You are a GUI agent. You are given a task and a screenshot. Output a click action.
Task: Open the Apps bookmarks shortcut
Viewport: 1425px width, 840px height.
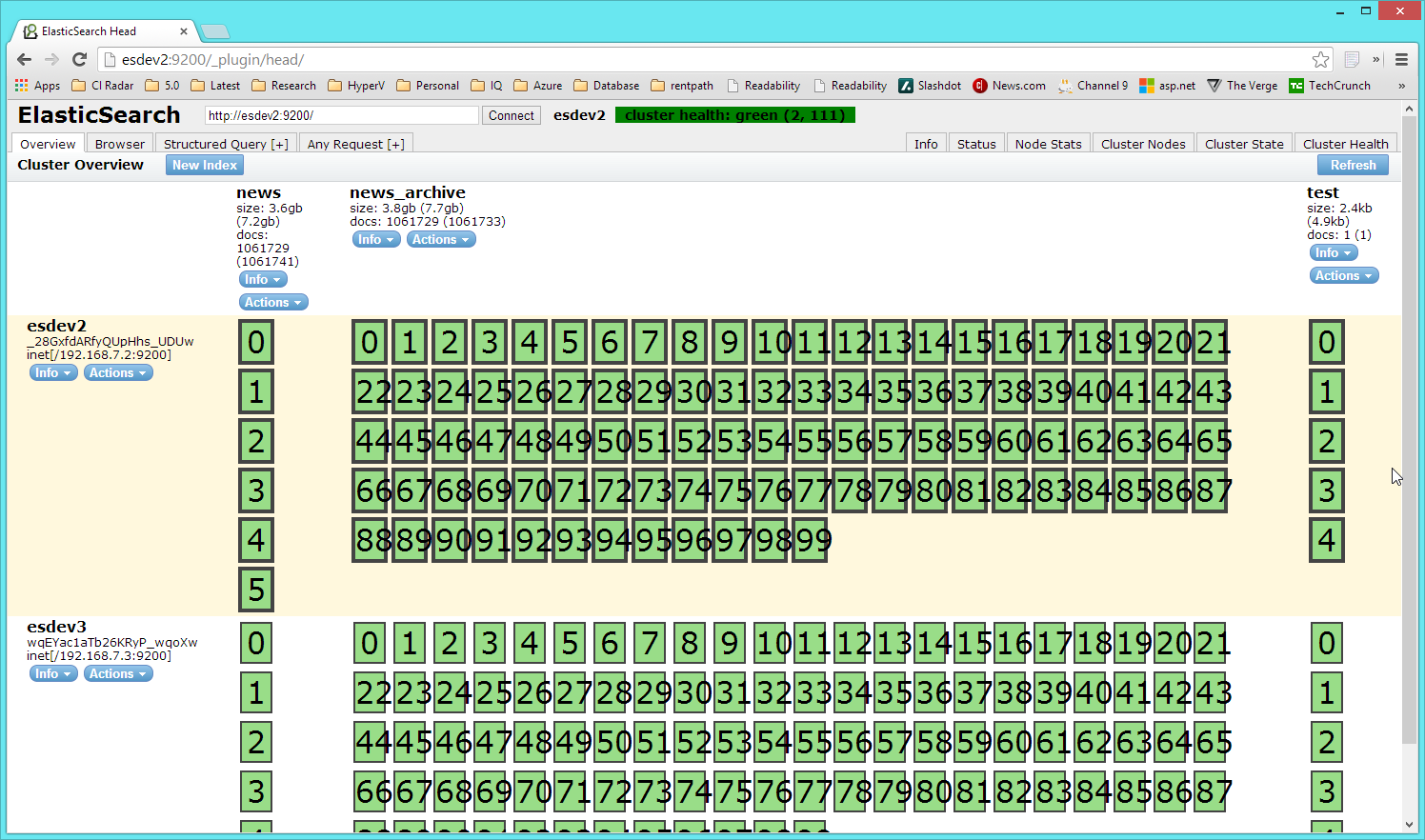pos(37,86)
